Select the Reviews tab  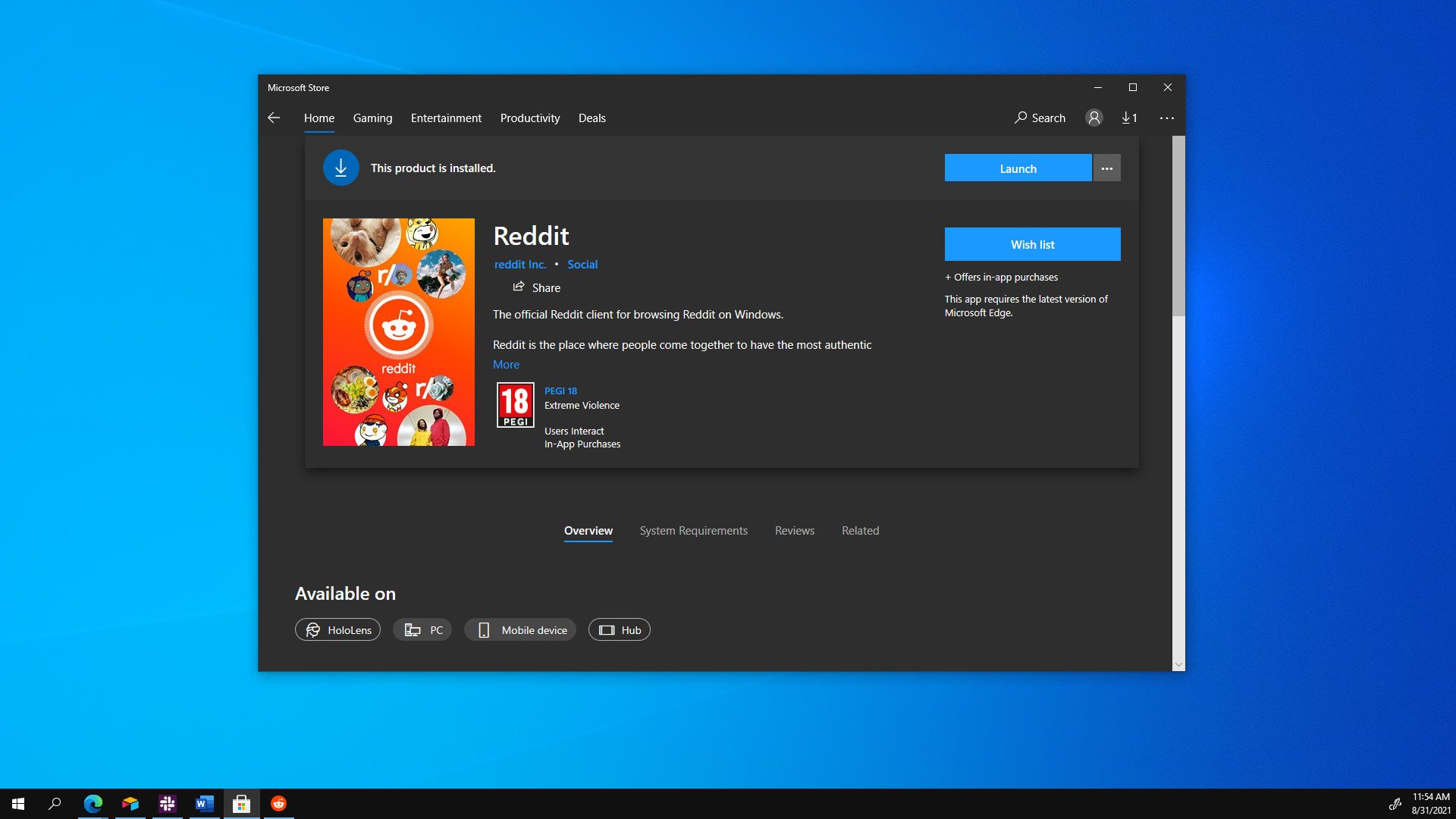click(x=793, y=530)
